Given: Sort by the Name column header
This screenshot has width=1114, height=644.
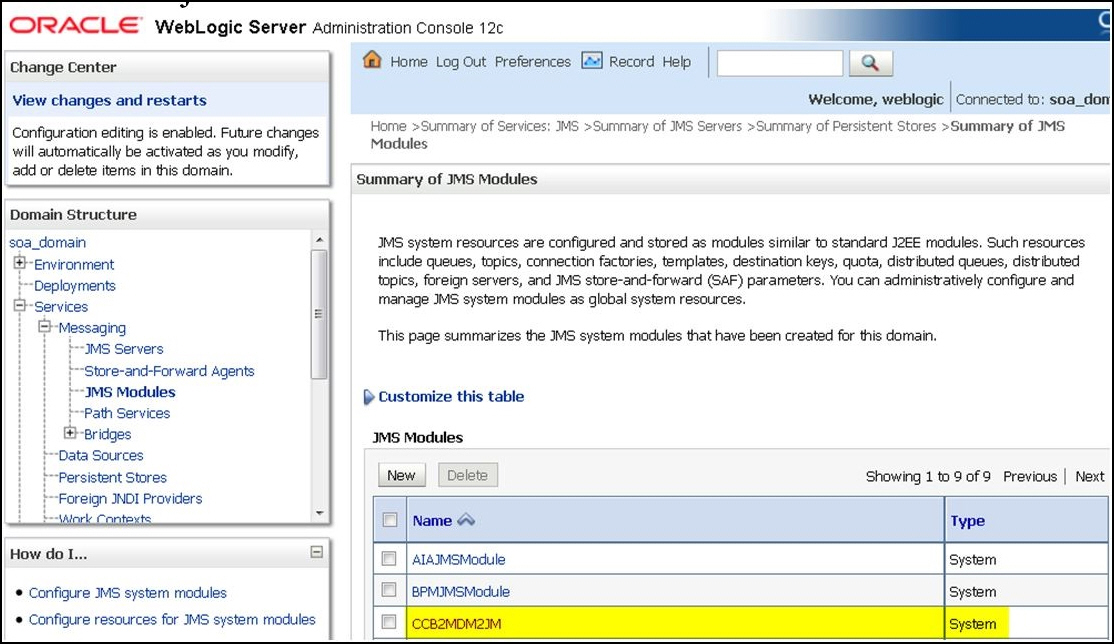Looking at the screenshot, I should coord(432,520).
